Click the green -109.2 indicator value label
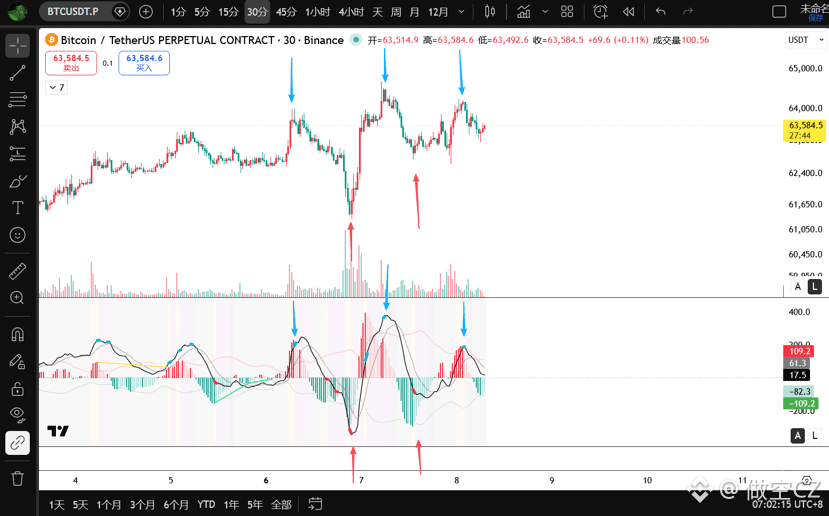 point(800,403)
